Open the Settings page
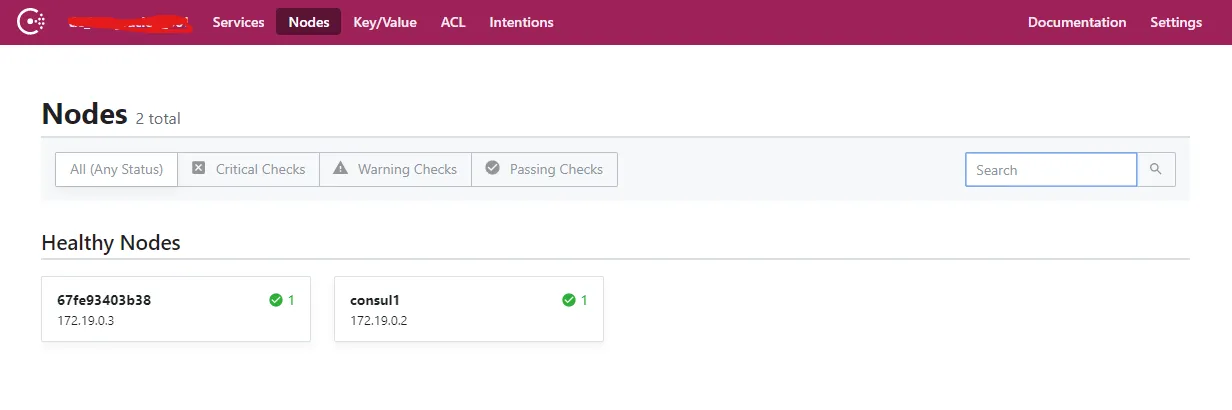1232x410 pixels. (1176, 22)
